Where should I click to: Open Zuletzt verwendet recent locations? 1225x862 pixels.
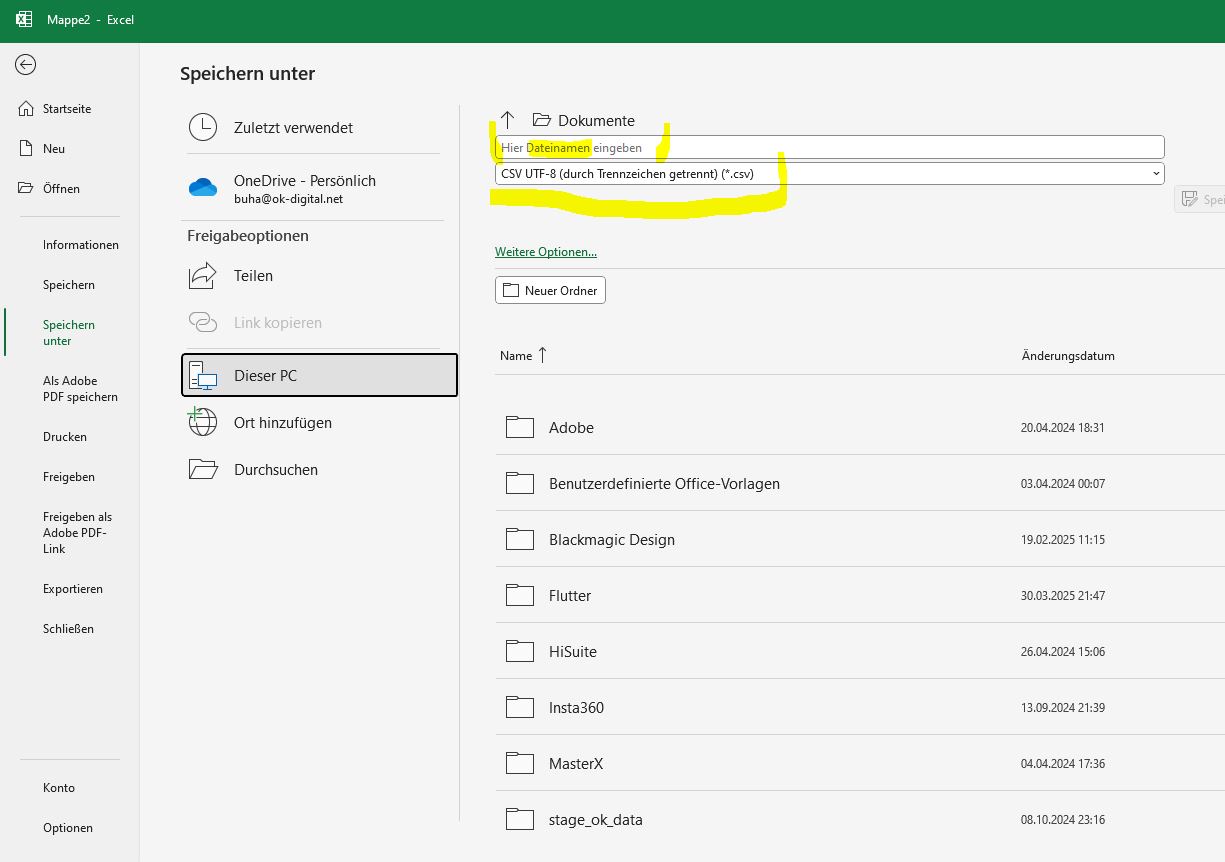[293, 128]
